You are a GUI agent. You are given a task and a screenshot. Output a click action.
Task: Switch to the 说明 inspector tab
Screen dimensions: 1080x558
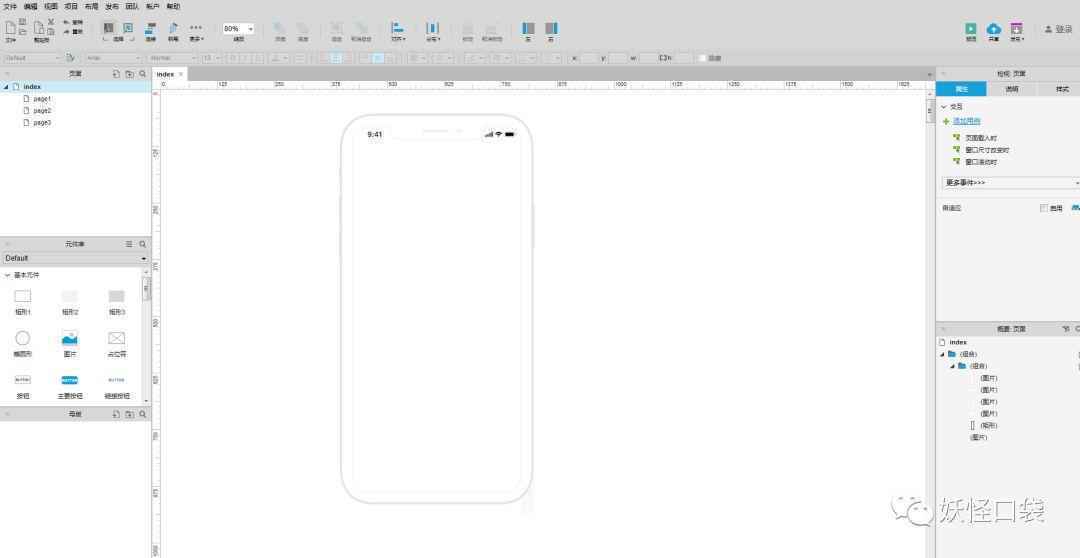[x=1012, y=90]
